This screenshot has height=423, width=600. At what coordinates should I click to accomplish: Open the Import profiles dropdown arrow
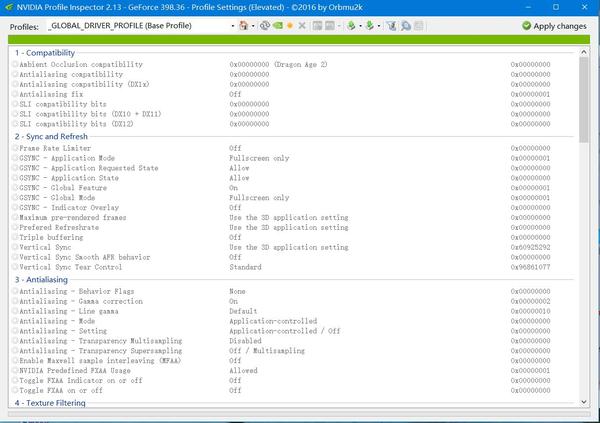379,26
